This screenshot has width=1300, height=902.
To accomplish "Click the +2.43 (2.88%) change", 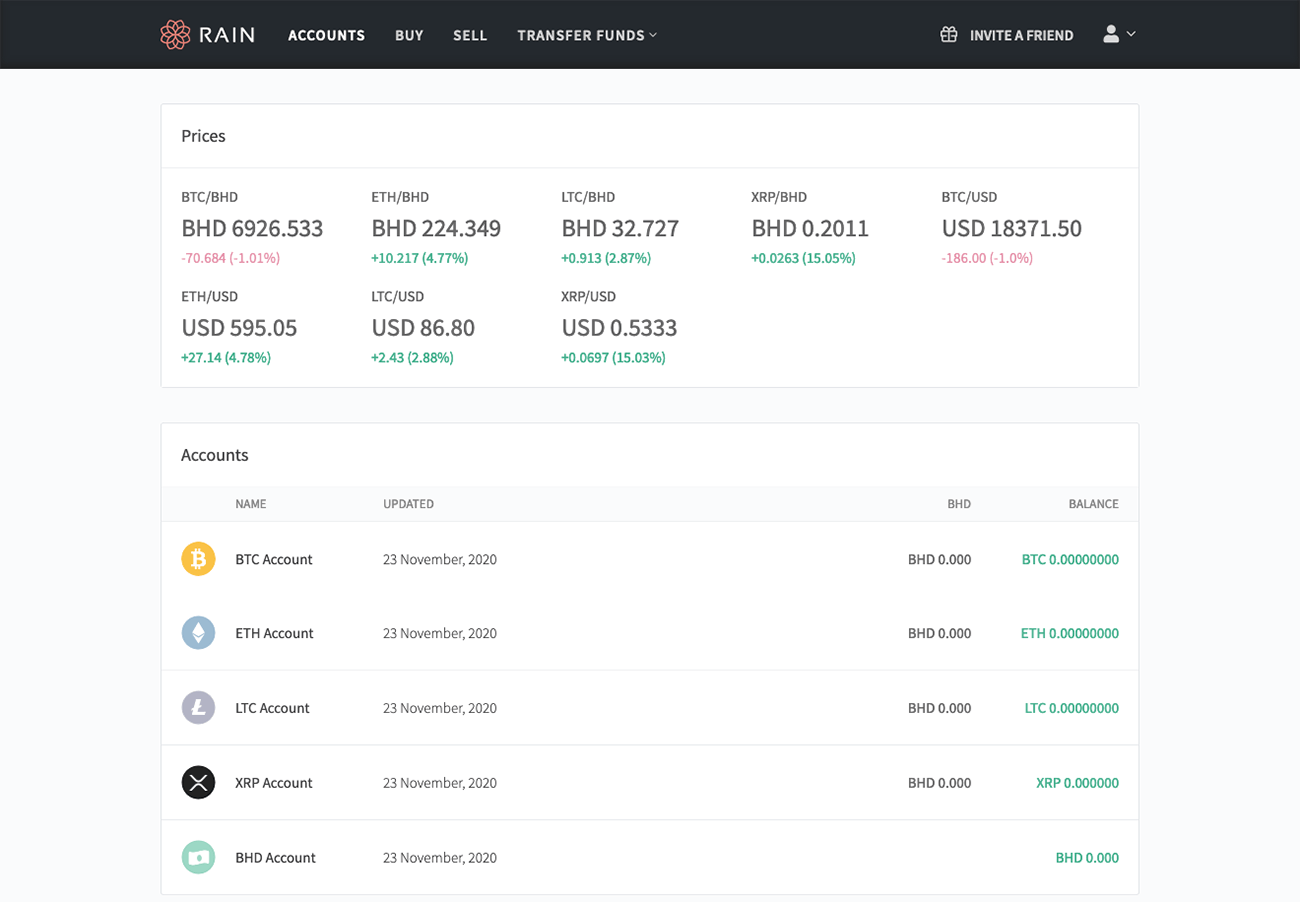I will [x=412, y=357].
